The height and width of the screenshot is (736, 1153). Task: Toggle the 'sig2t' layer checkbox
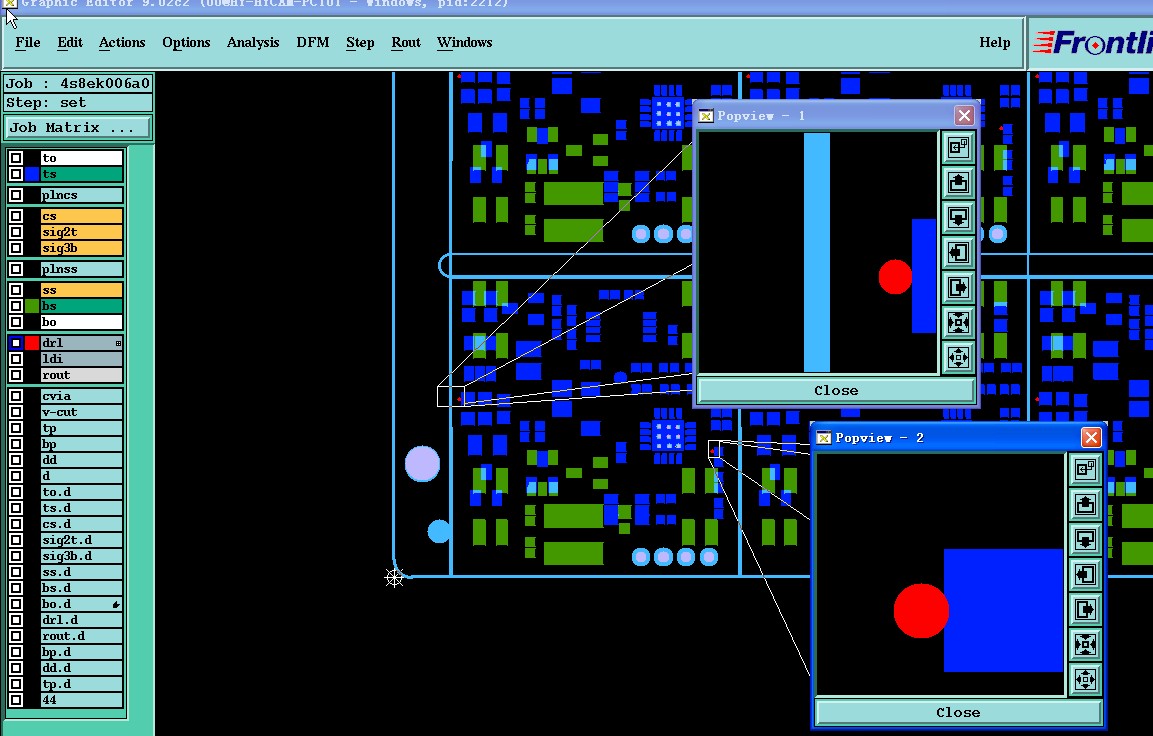[x=15, y=232]
